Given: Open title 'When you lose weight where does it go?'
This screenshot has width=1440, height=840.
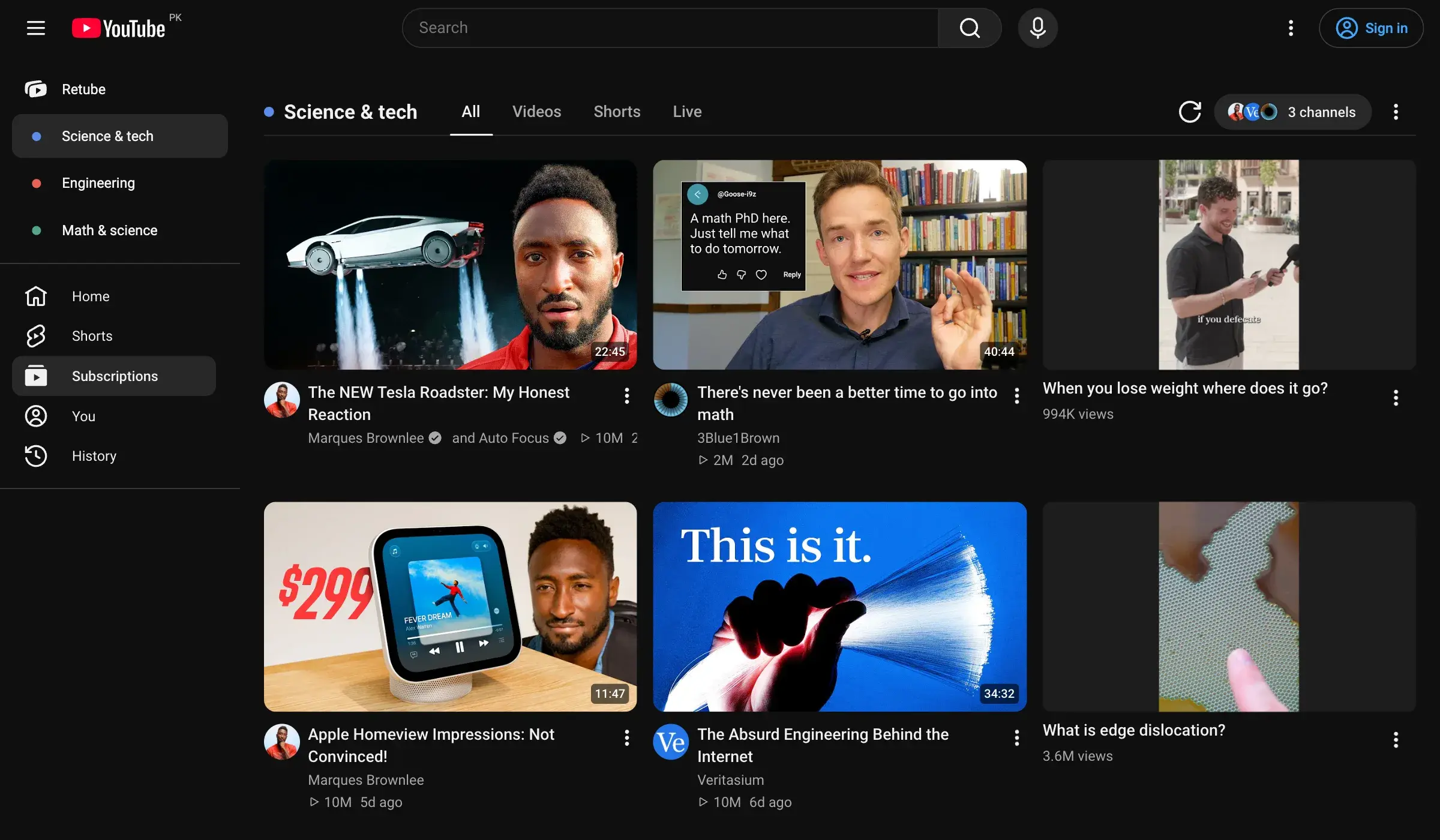Looking at the screenshot, I should click(x=1185, y=388).
